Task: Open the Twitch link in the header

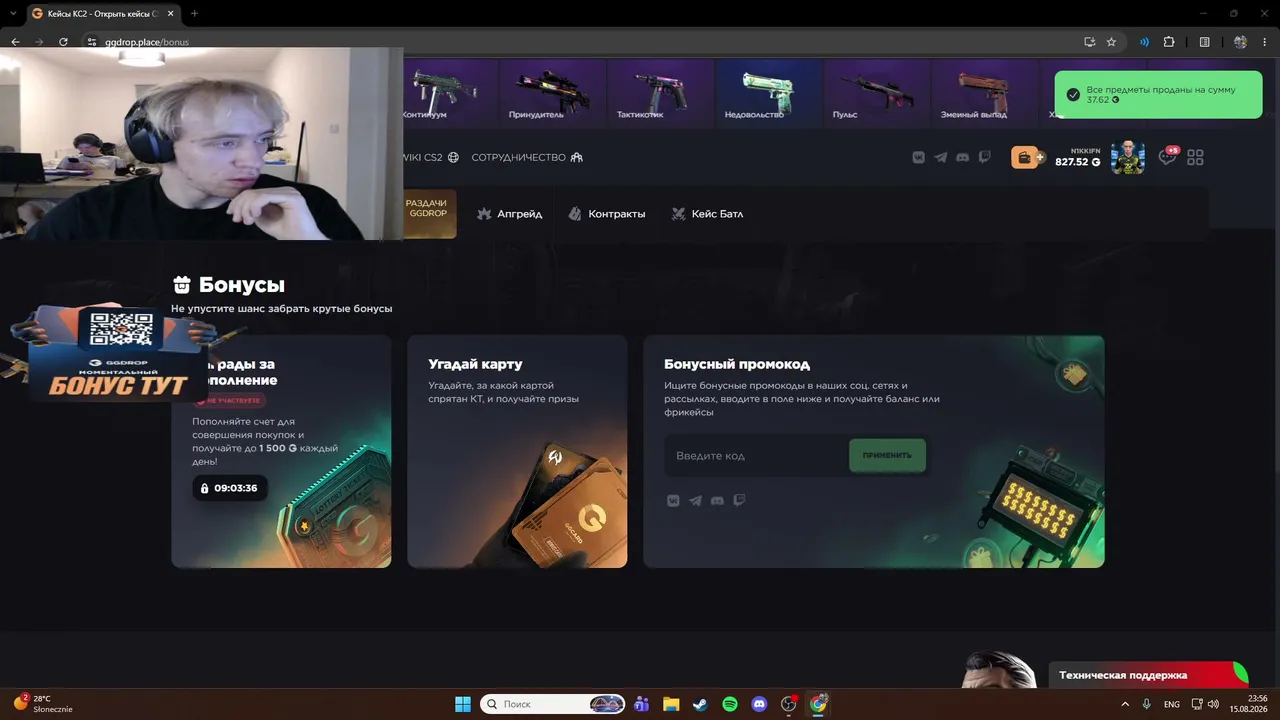Action: 984,157
